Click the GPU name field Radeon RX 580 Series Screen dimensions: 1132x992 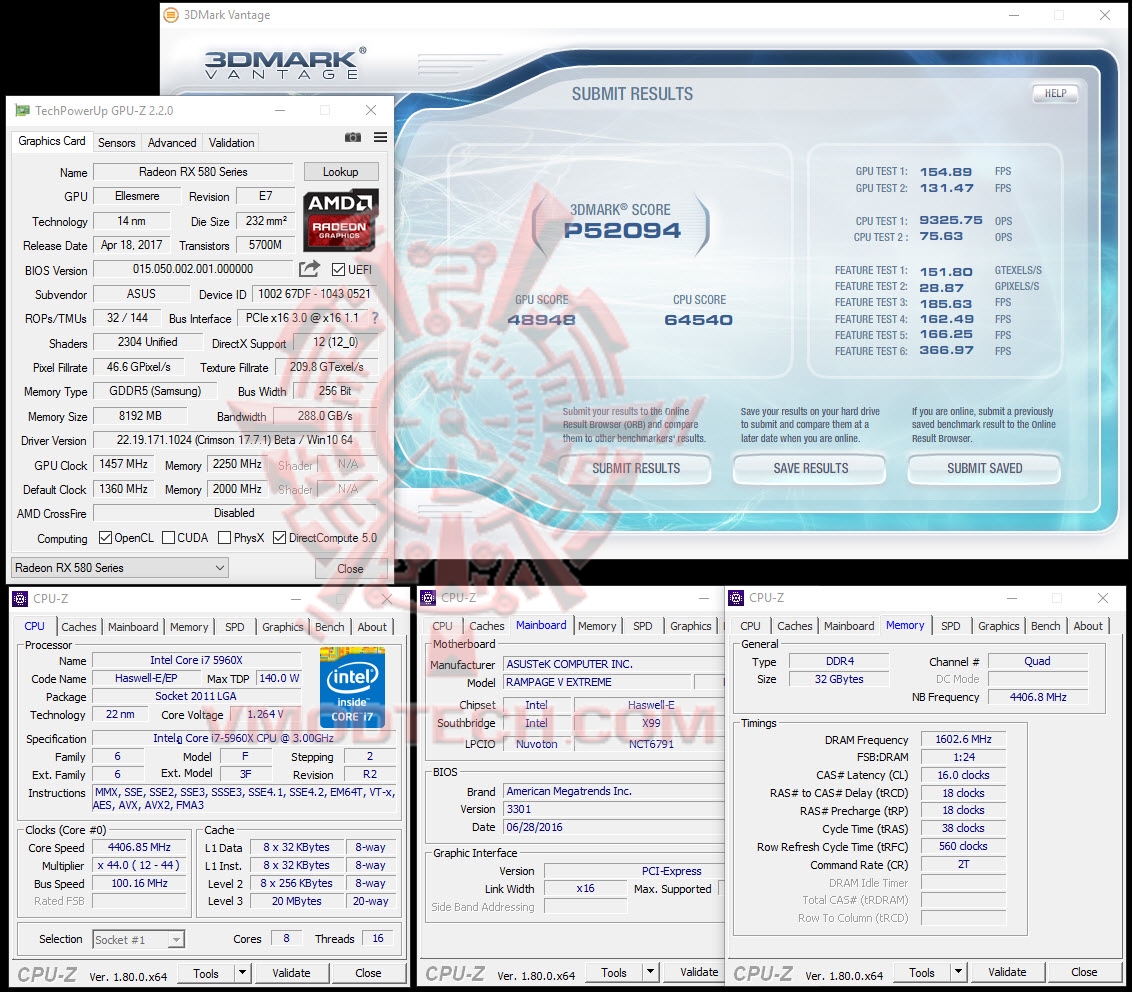193,172
